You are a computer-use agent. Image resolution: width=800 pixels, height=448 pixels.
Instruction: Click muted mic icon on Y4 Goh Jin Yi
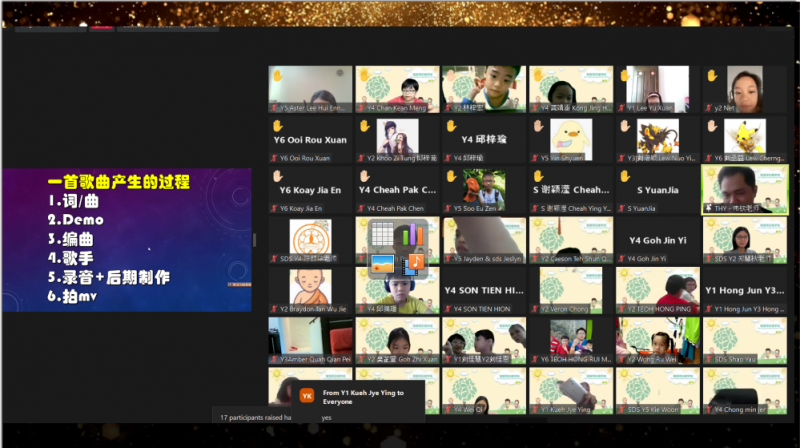point(623,258)
